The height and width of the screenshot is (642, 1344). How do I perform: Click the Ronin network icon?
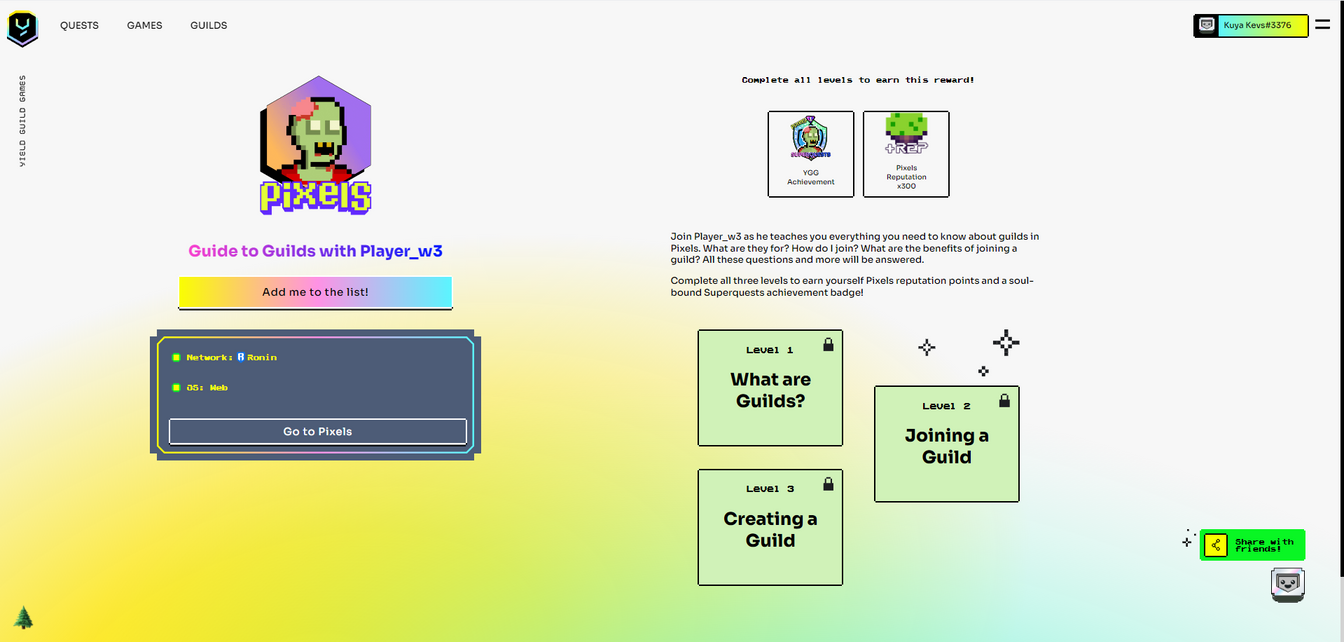(241, 357)
